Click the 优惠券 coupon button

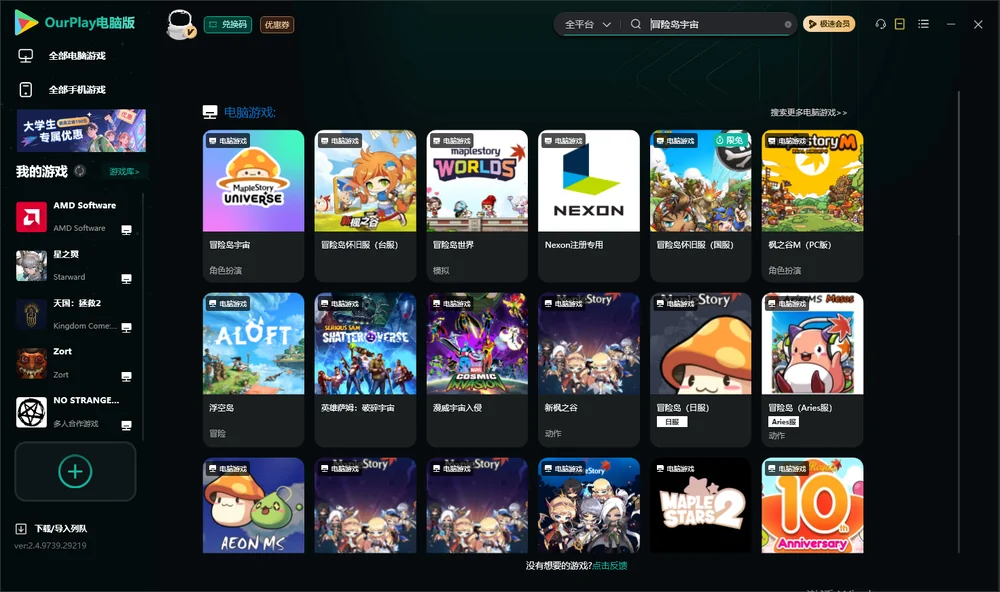click(277, 25)
